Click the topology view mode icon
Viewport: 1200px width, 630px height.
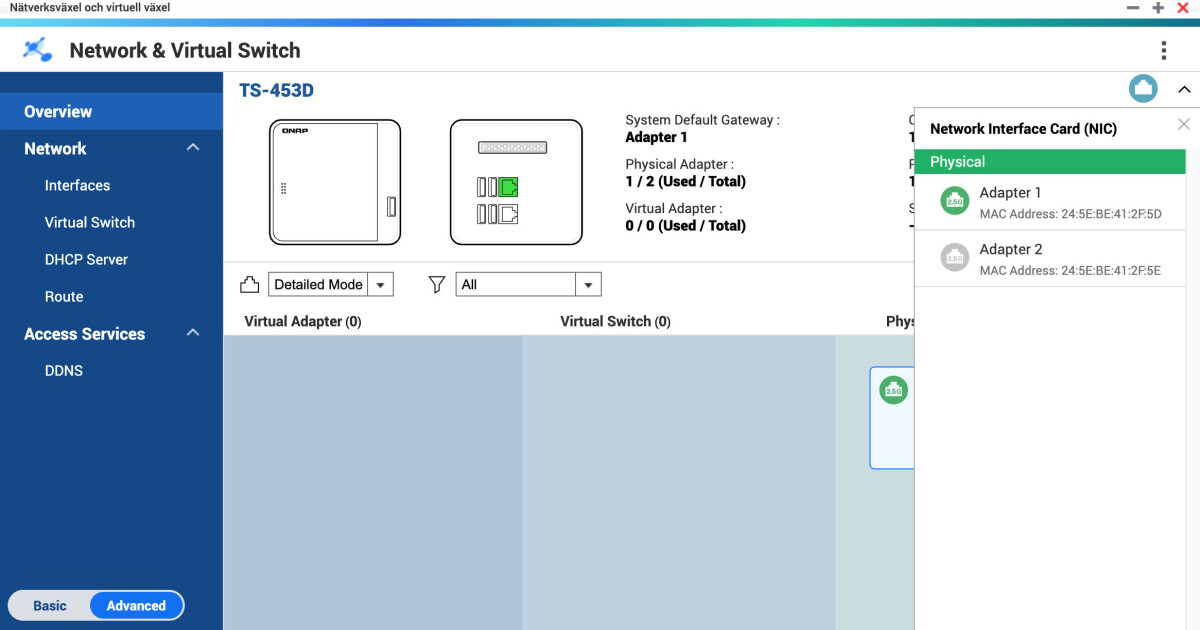[x=250, y=285]
